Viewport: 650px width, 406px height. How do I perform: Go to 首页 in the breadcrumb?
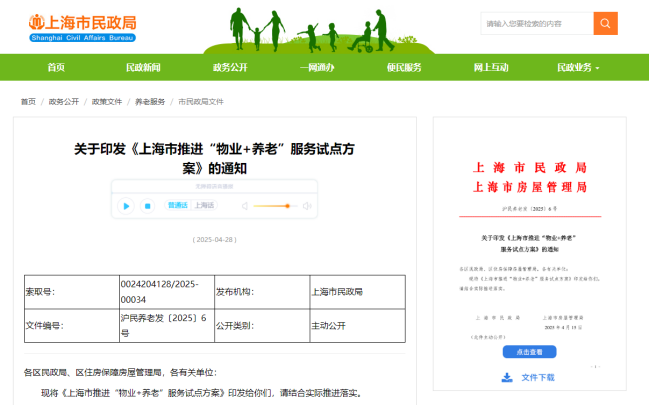[28, 102]
